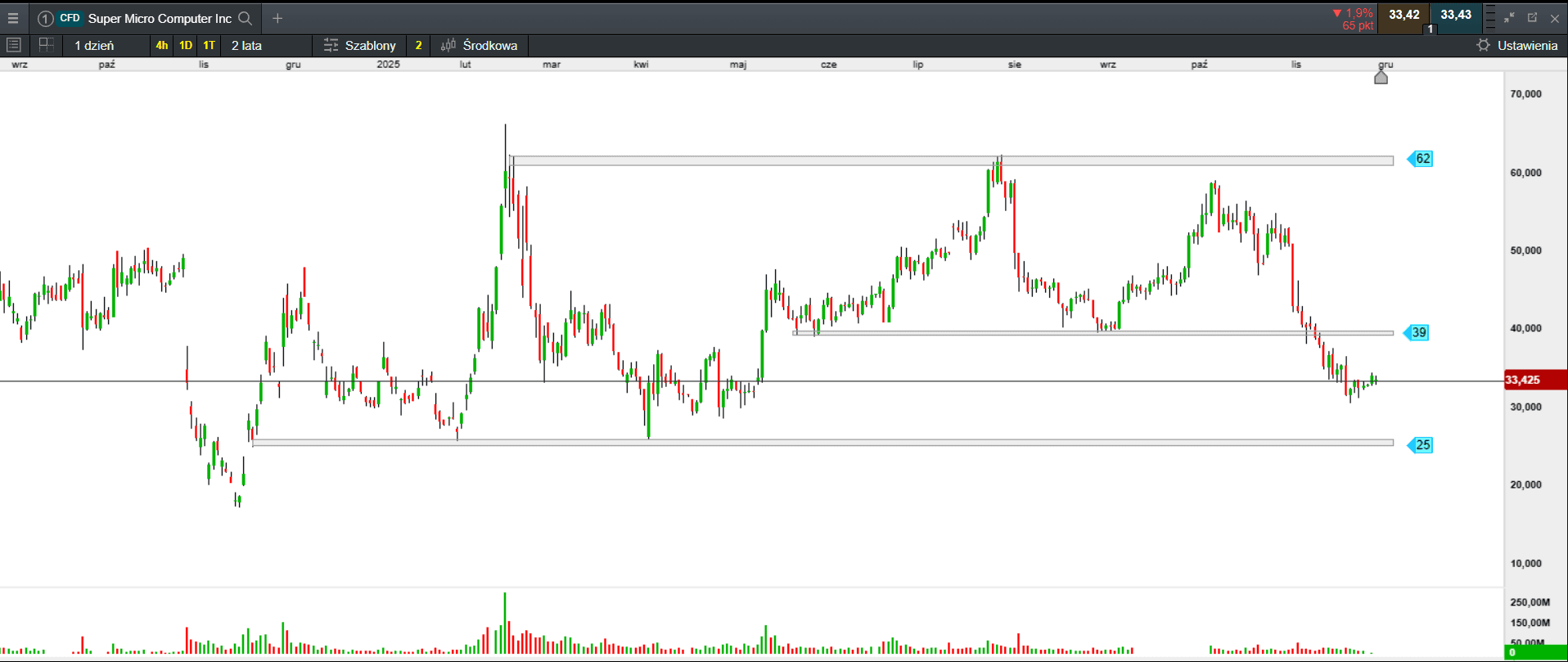
Task: Open the chart layout grid icon
Action: tap(47, 45)
